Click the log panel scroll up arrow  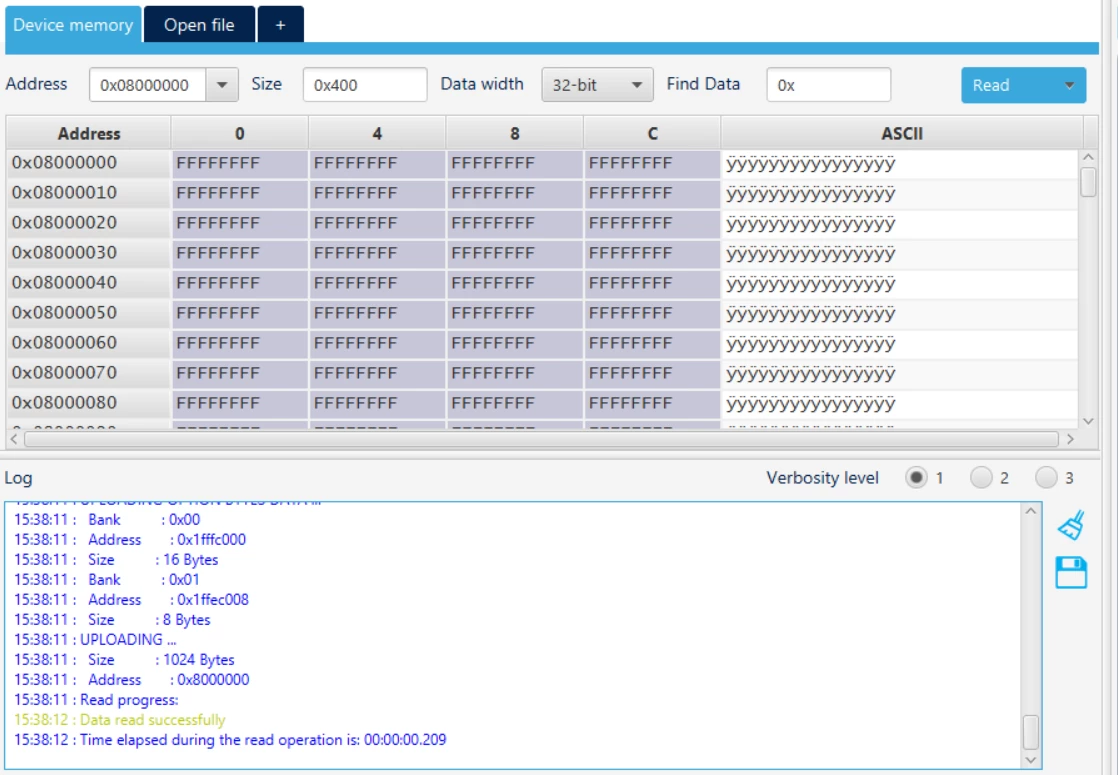coord(1030,511)
